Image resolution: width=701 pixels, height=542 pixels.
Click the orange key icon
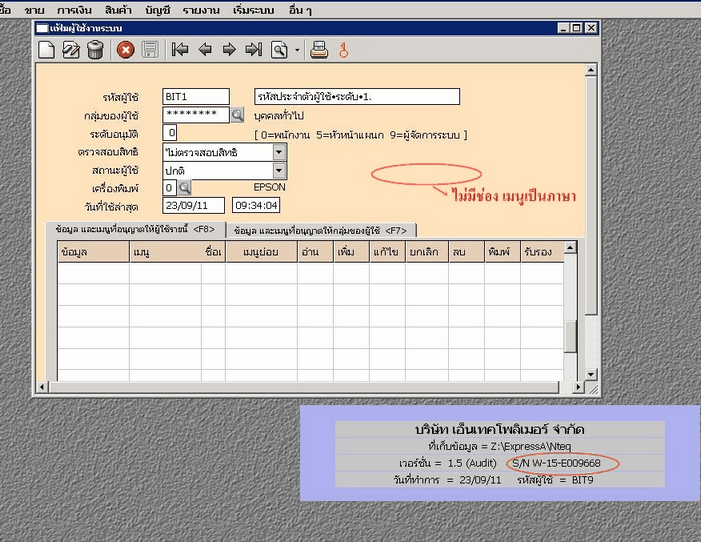(343, 49)
